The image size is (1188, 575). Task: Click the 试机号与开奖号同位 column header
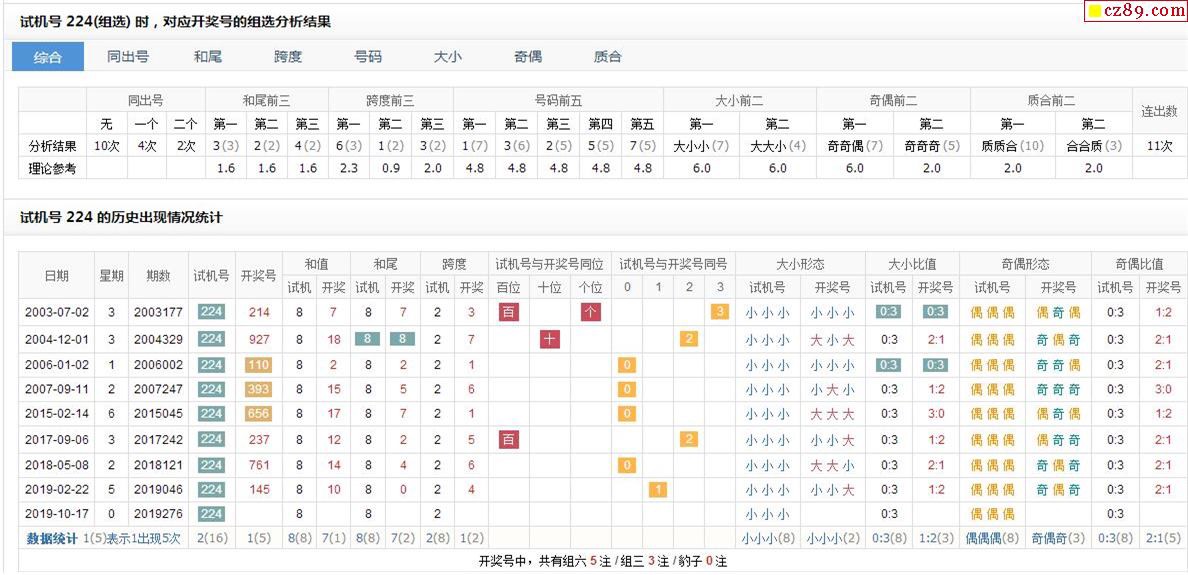point(549,264)
